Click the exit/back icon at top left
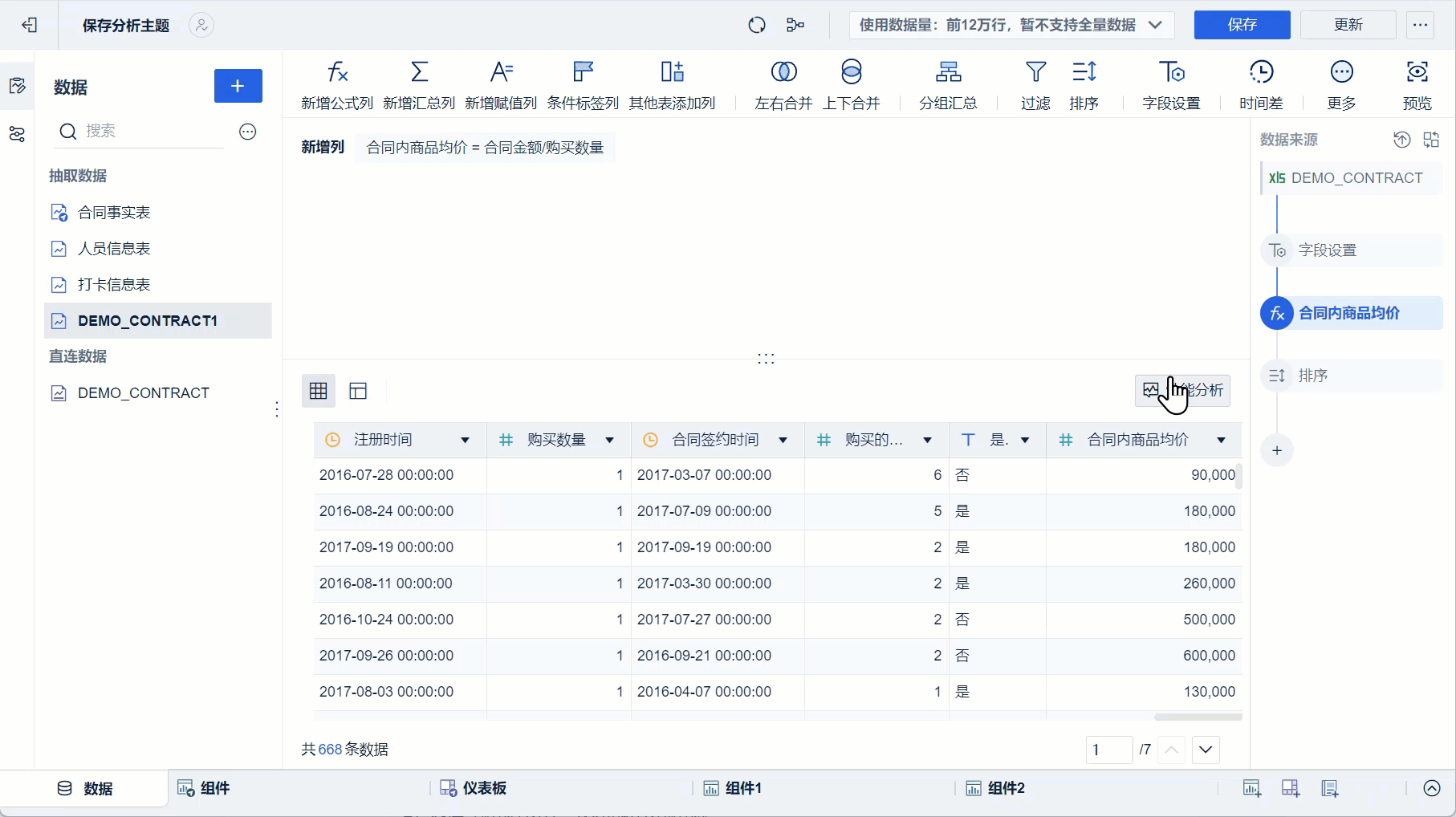 (30, 25)
